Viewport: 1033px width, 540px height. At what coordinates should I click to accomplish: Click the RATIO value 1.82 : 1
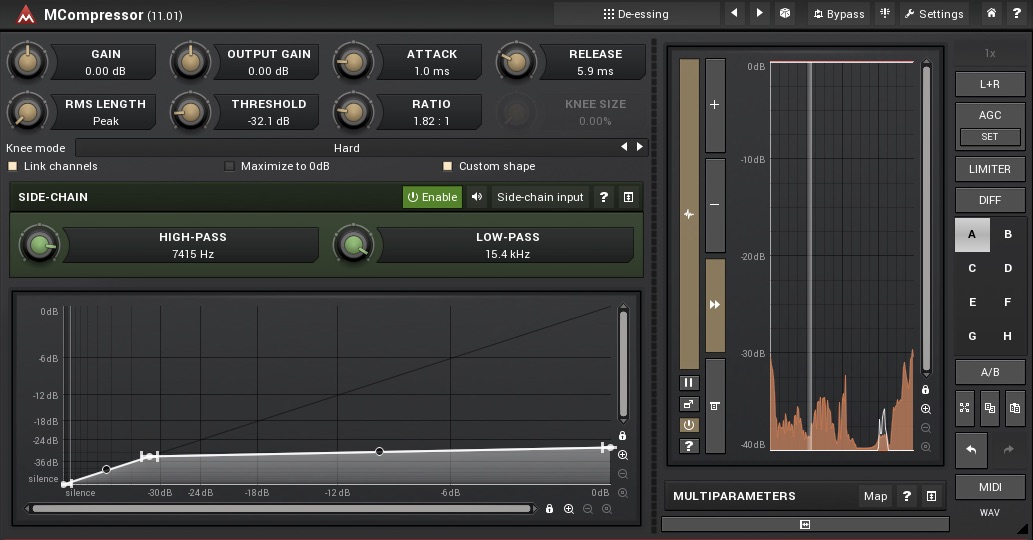pos(432,121)
